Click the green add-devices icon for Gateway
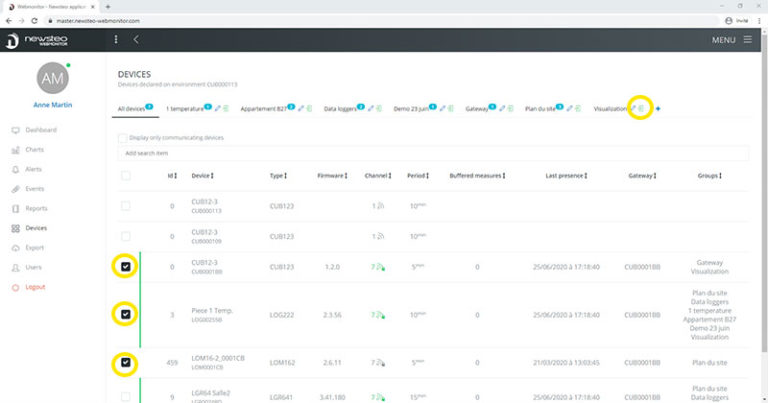Screen dimensions: 768x403 (510, 108)
